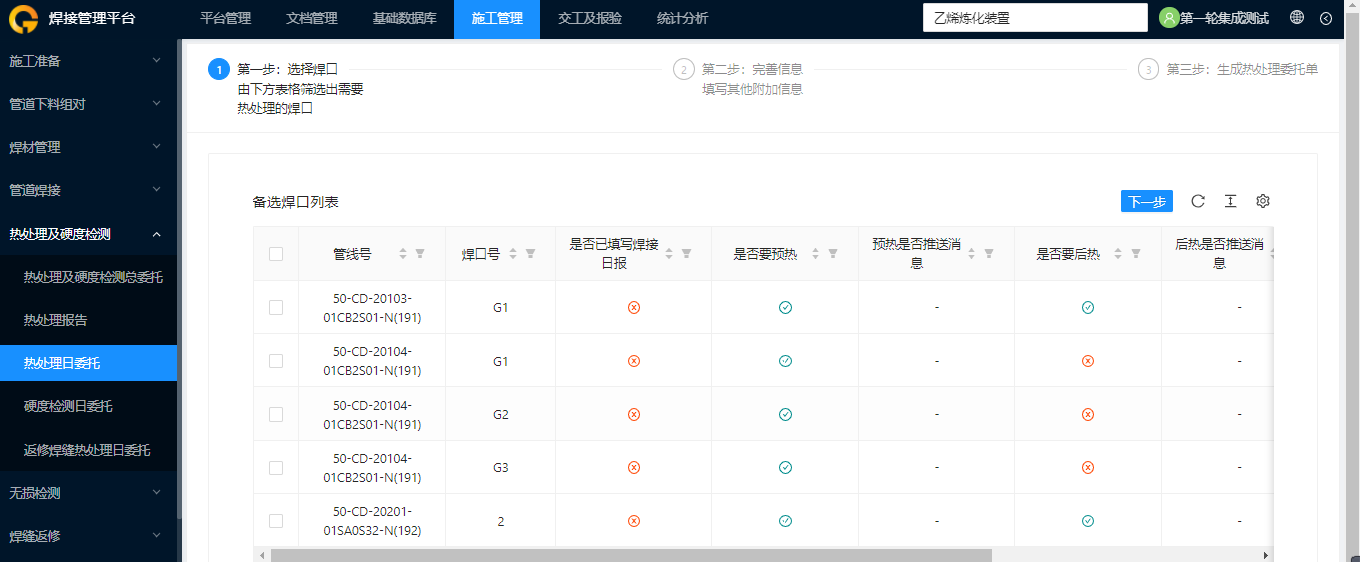Check the row with weld G3
This screenshot has width=1360, height=562.
click(x=276, y=467)
